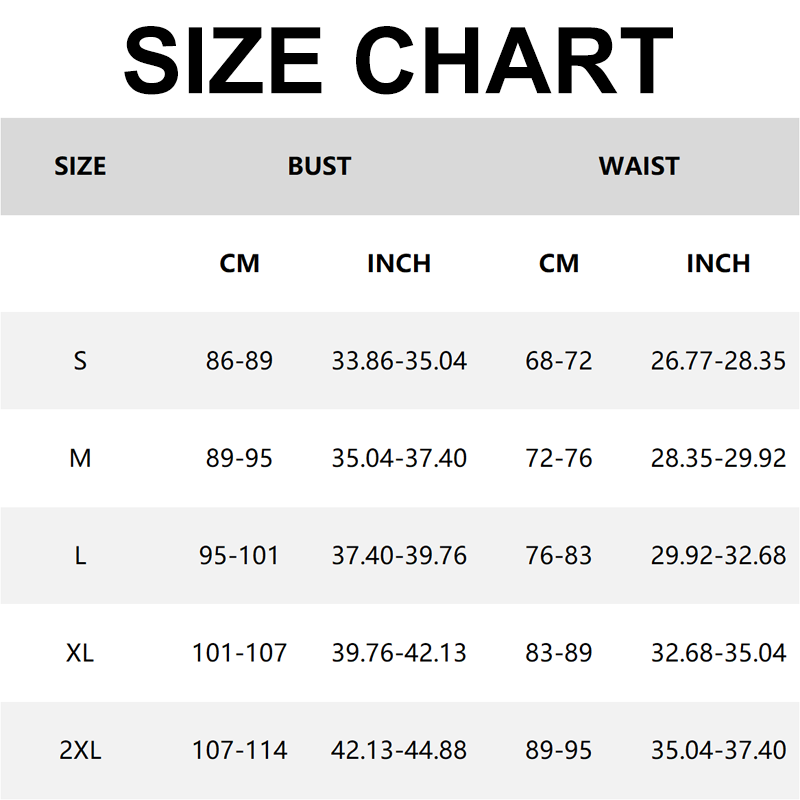The width and height of the screenshot is (800, 800).
Task: Click the 86-89 bust cm value
Action: click(x=239, y=361)
